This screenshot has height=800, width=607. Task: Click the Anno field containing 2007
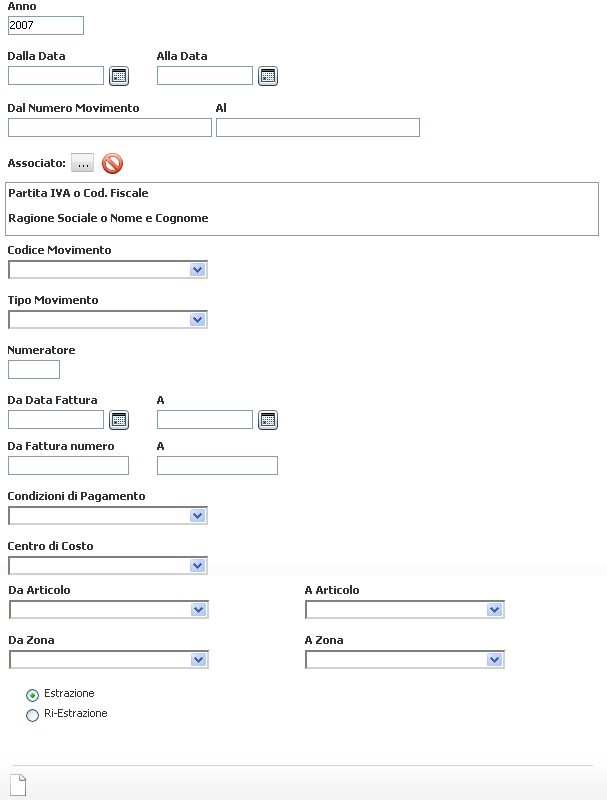pyautogui.click(x=46, y=26)
